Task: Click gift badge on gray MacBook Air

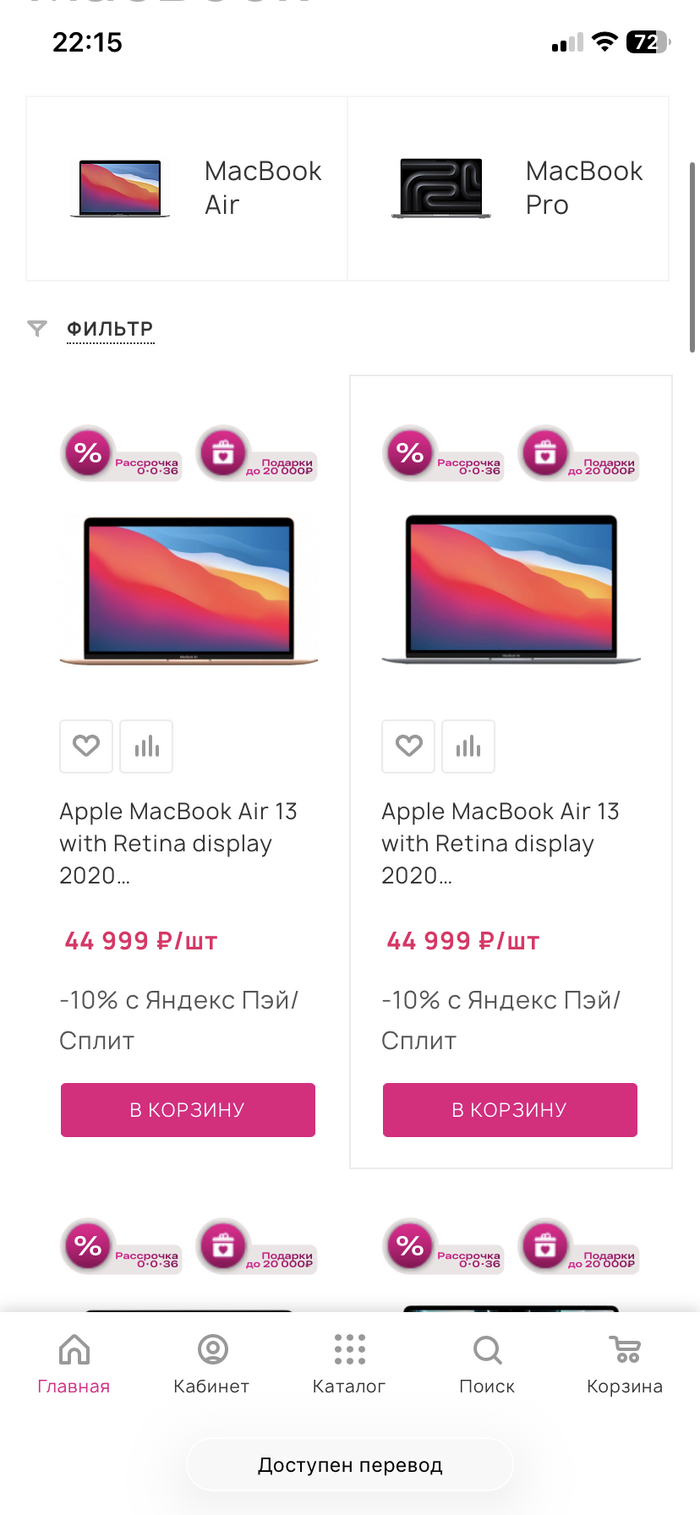Action: click(x=544, y=453)
